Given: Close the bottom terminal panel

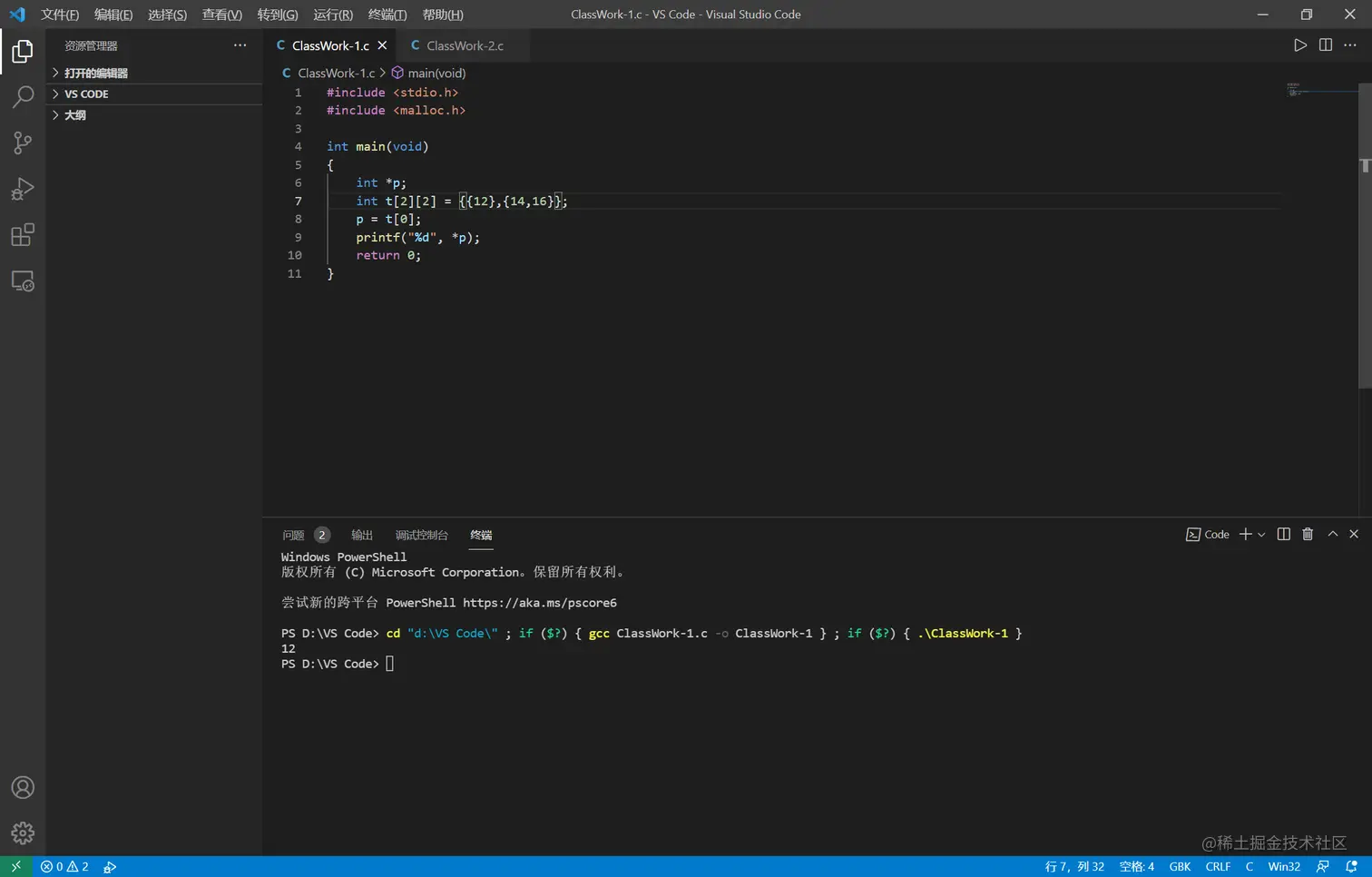Looking at the screenshot, I should click(1354, 535).
